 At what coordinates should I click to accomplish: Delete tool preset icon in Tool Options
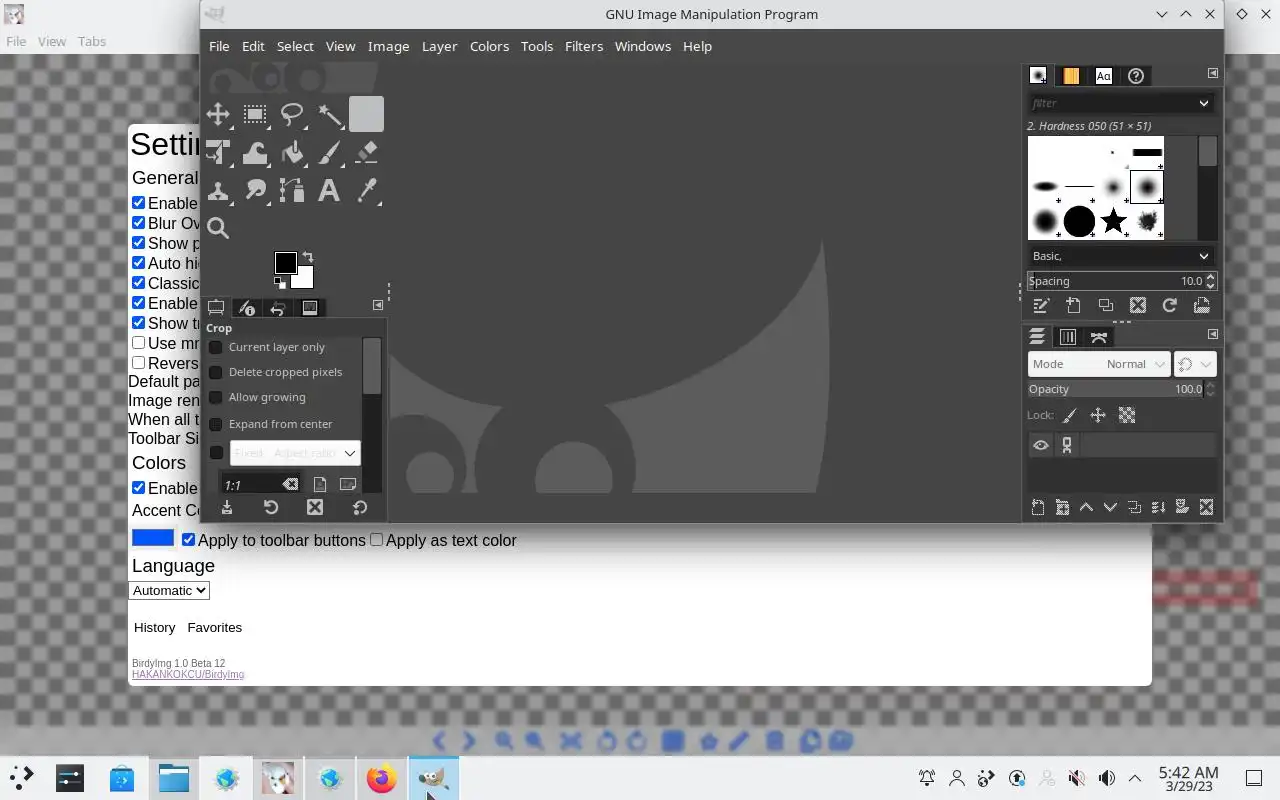315,508
